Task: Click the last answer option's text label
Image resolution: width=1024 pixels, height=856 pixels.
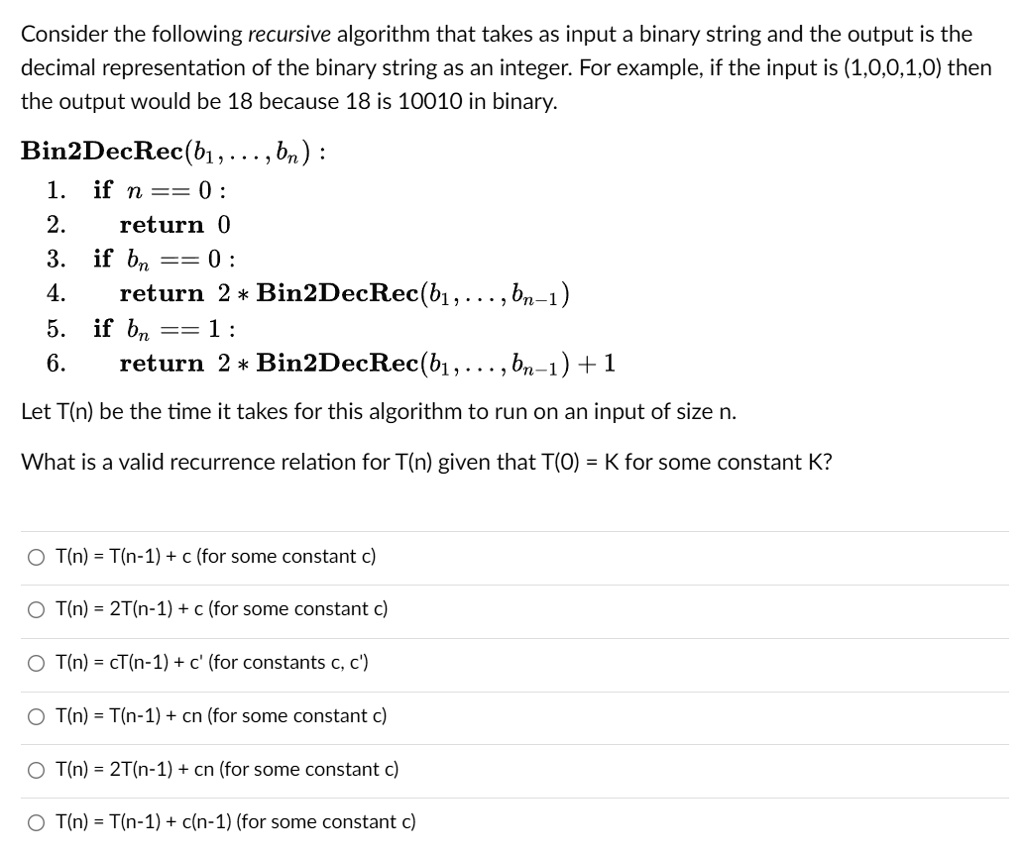Action: pos(237,821)
